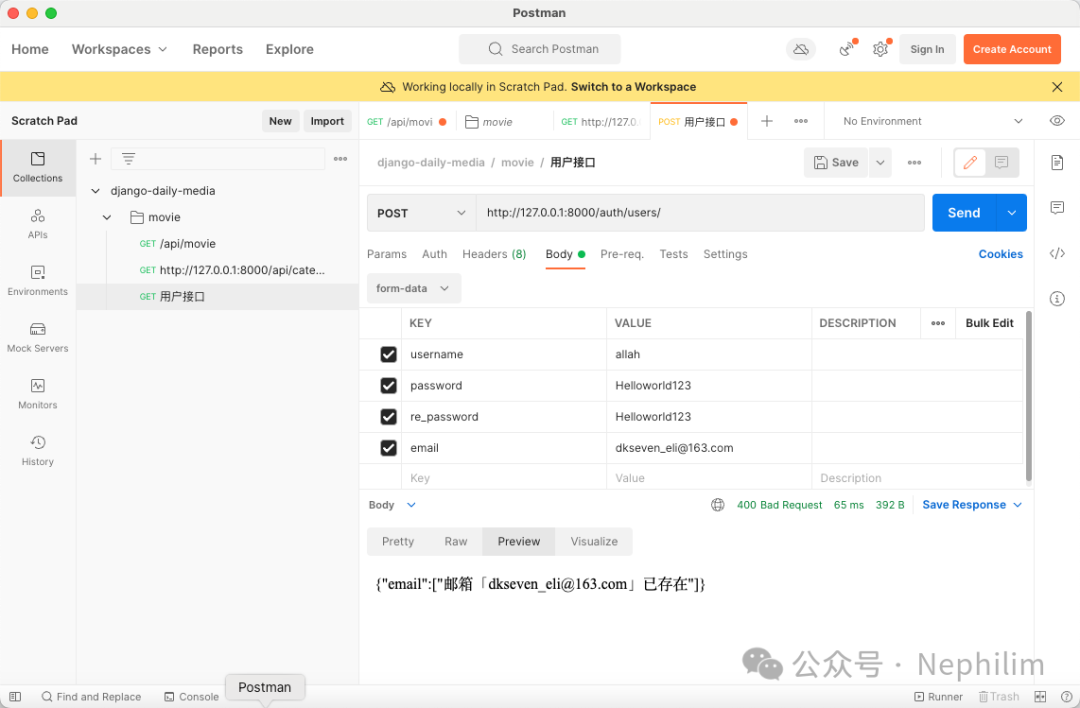This screenshot has width=1080, height=708.
Task: Select the Visualize response view
Action: pyautogui.click(x=594, y=541)
